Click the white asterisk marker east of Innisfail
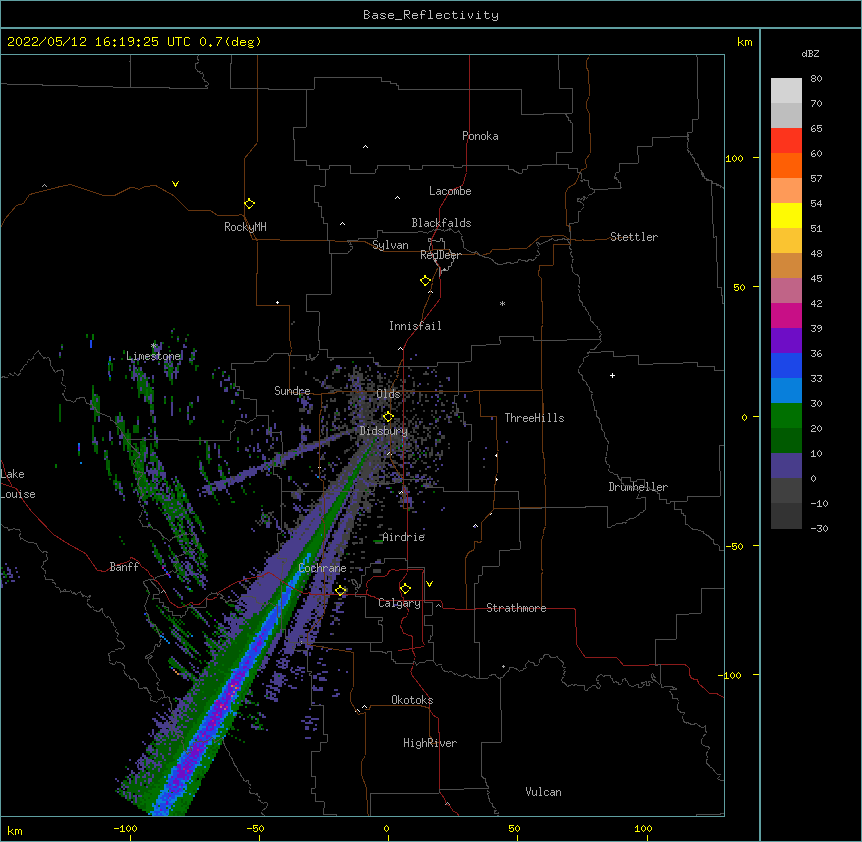The height and width of the screenshot is (842, 862). click(502, 303)
